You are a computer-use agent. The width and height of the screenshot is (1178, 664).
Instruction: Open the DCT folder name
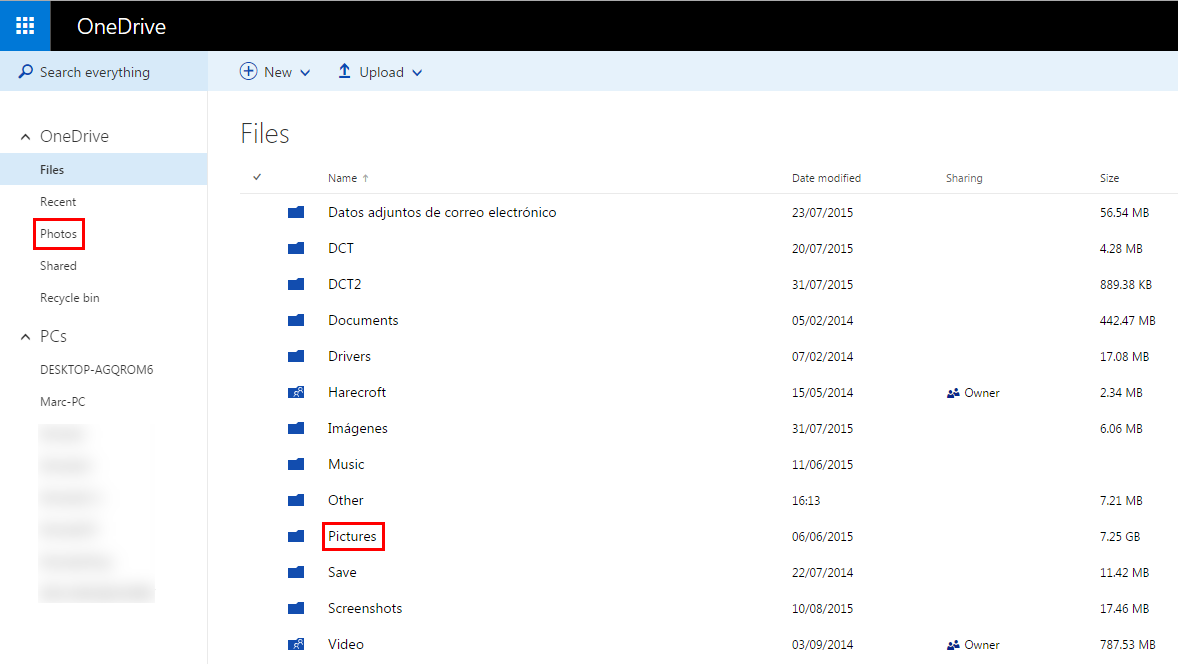(x=340, y=248)
